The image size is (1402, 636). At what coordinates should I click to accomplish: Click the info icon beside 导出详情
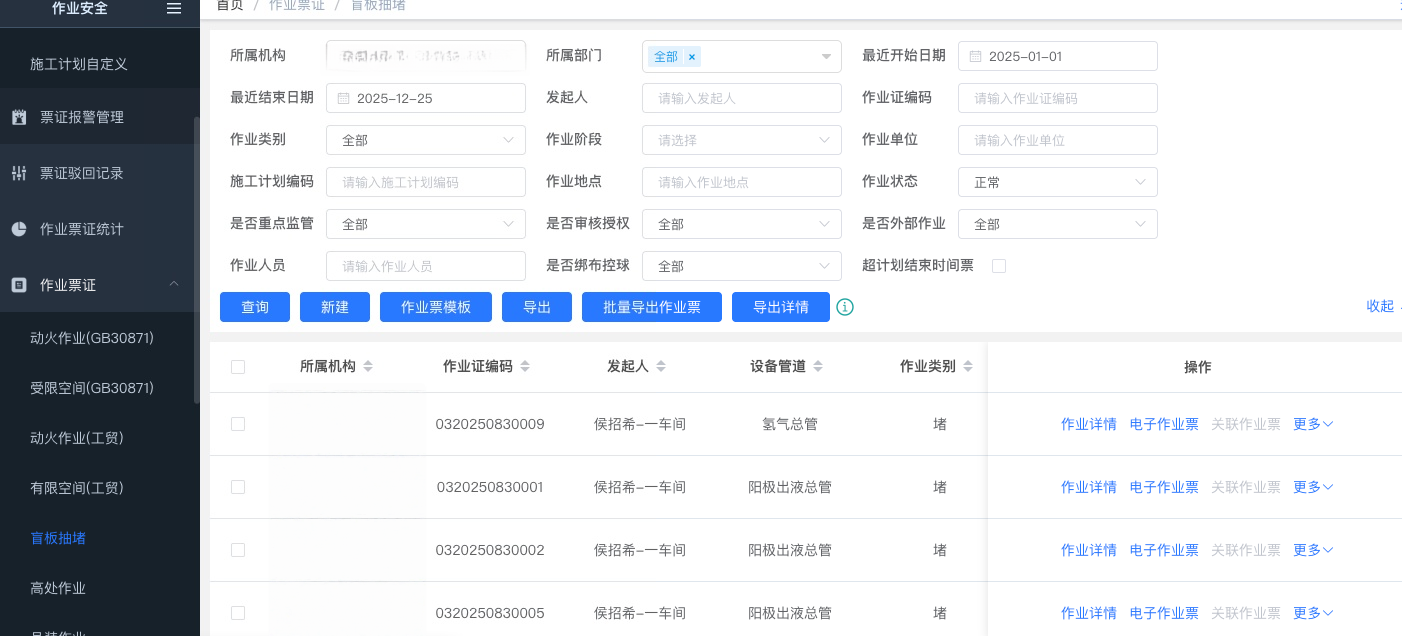coord(845,307)
